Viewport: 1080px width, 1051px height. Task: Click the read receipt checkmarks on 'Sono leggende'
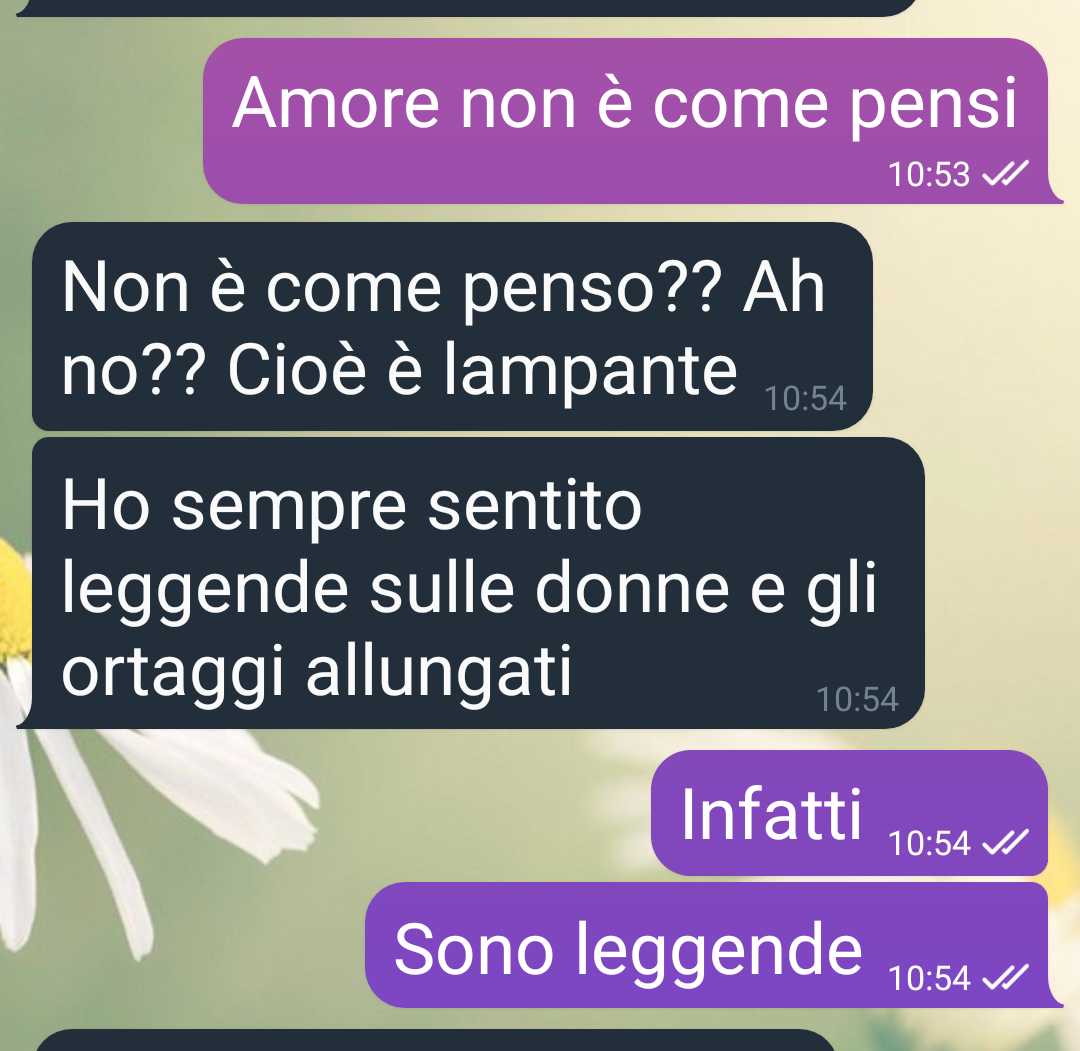(x=1005, y=977)
